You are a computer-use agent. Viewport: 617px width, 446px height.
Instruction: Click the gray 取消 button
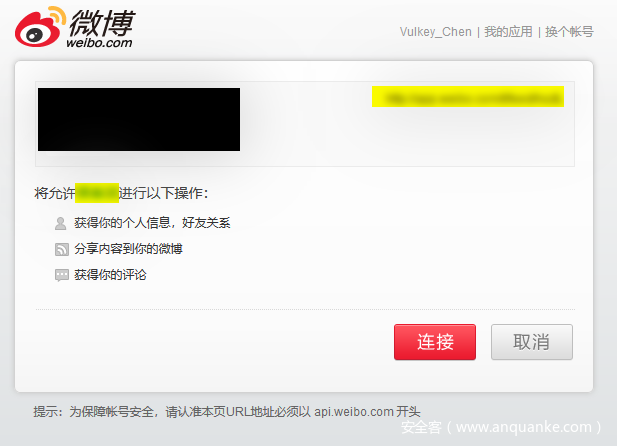(532, 342)
